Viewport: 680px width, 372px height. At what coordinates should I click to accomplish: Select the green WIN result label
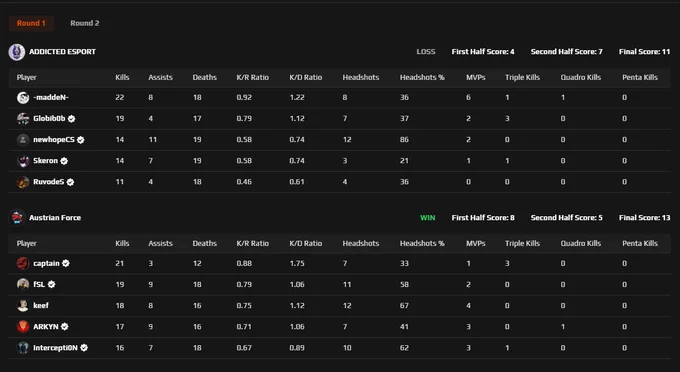pos(428,218)
